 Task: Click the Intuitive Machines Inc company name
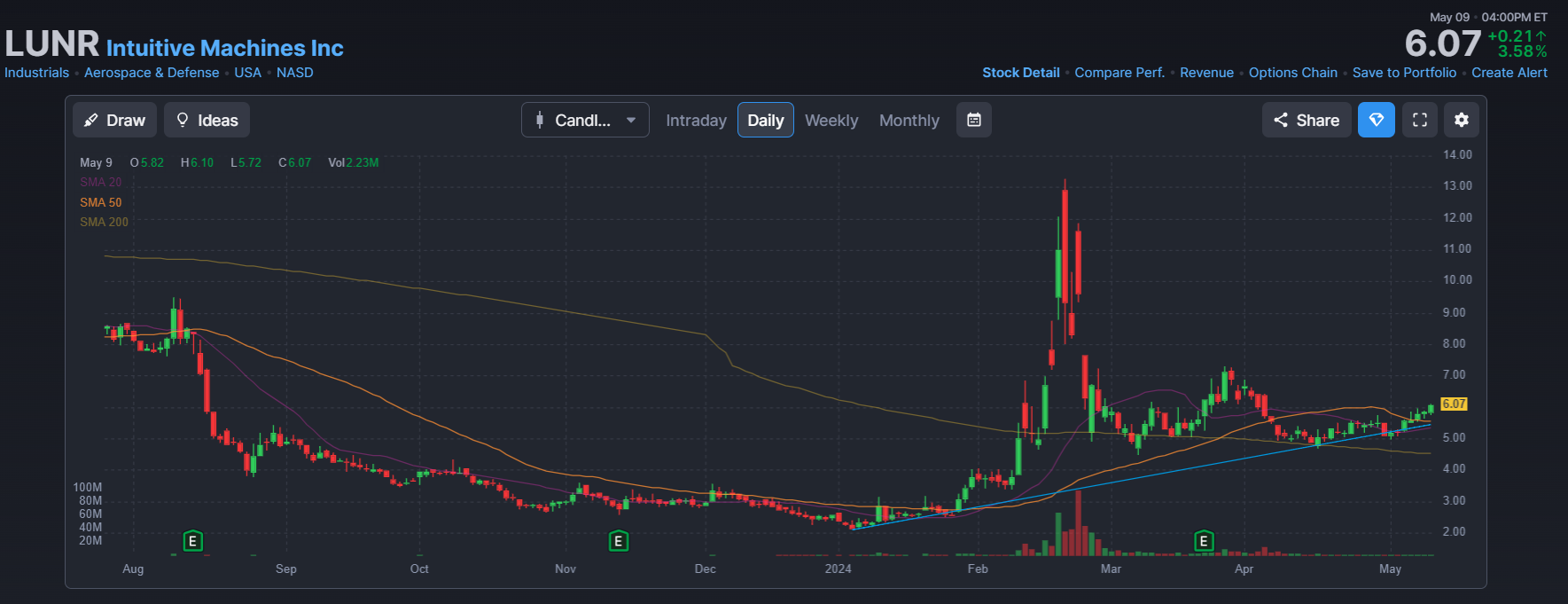pyautogui.click(x=225, y=48)
